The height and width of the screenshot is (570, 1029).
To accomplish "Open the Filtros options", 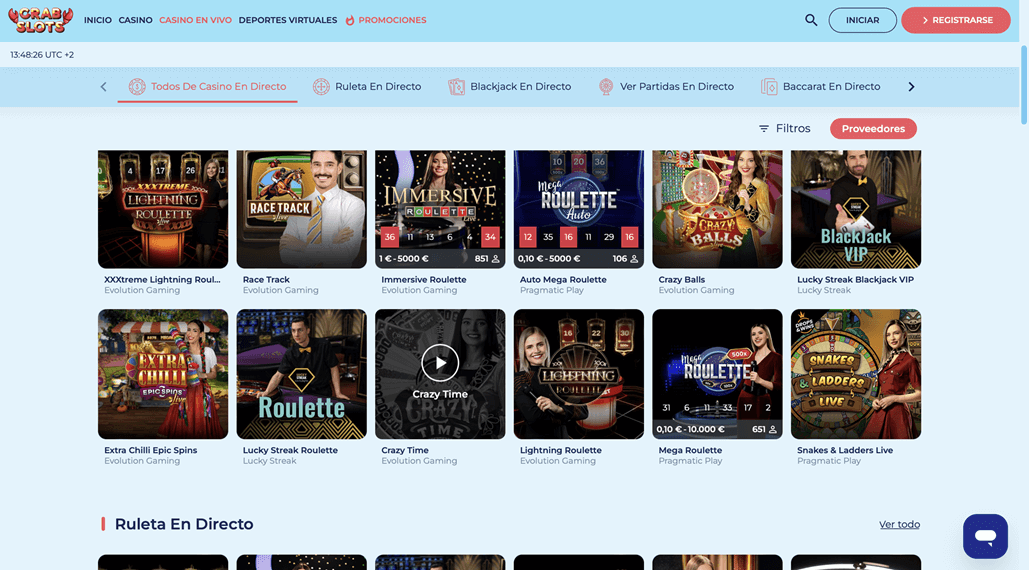I will 785,129.
